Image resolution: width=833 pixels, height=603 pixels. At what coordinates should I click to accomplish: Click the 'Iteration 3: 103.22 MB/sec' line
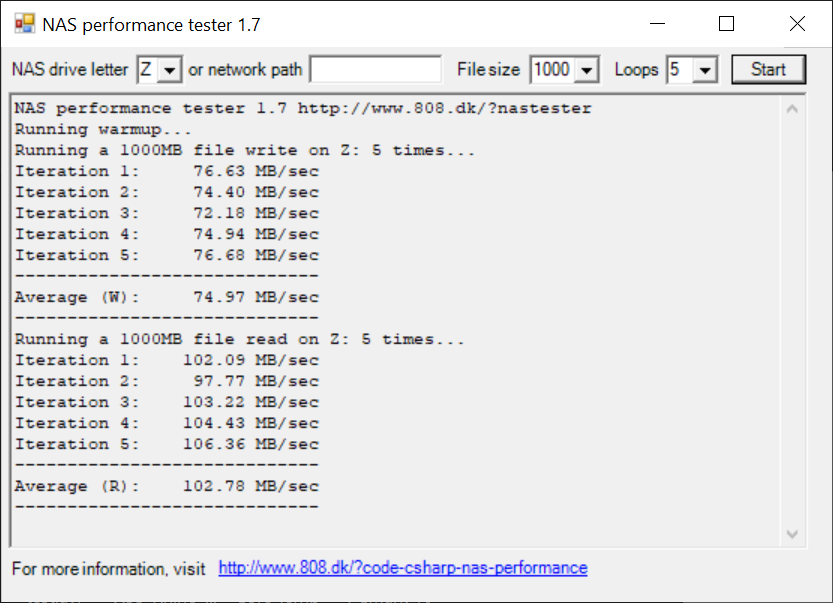(x=166, y=402)
